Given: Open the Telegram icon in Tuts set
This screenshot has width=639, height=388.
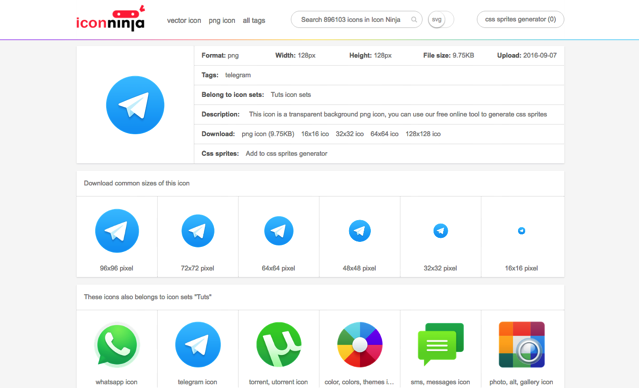Looking at the screenshot, I should (198, 345).
